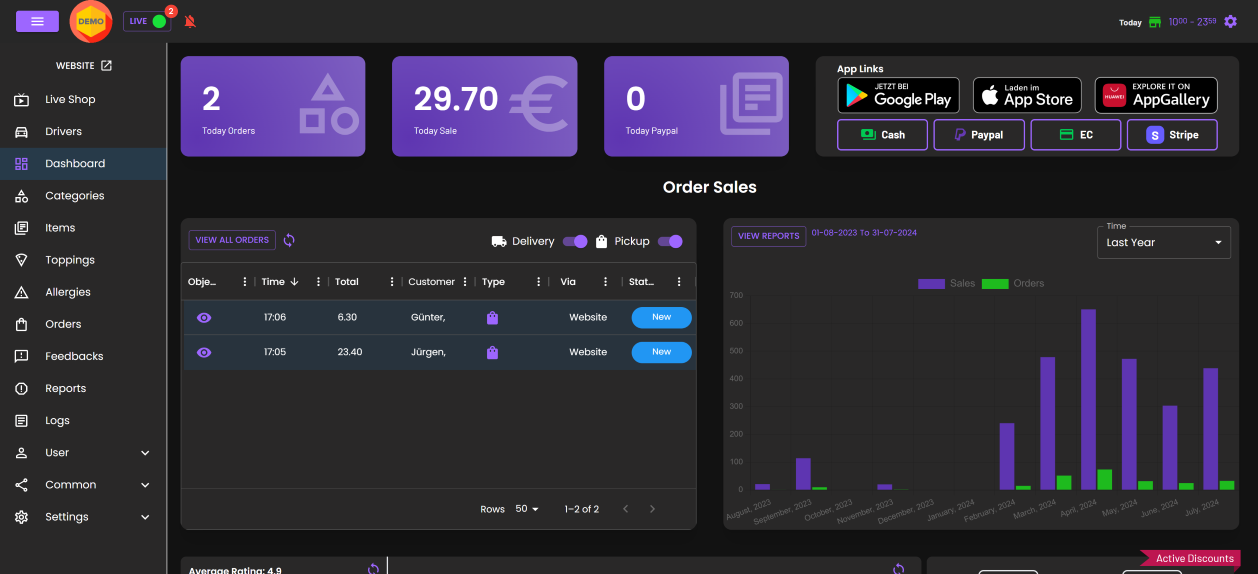Open Categories in the sidebar
The height and width of the screenshot is (574, 1258).
point(74,196)
